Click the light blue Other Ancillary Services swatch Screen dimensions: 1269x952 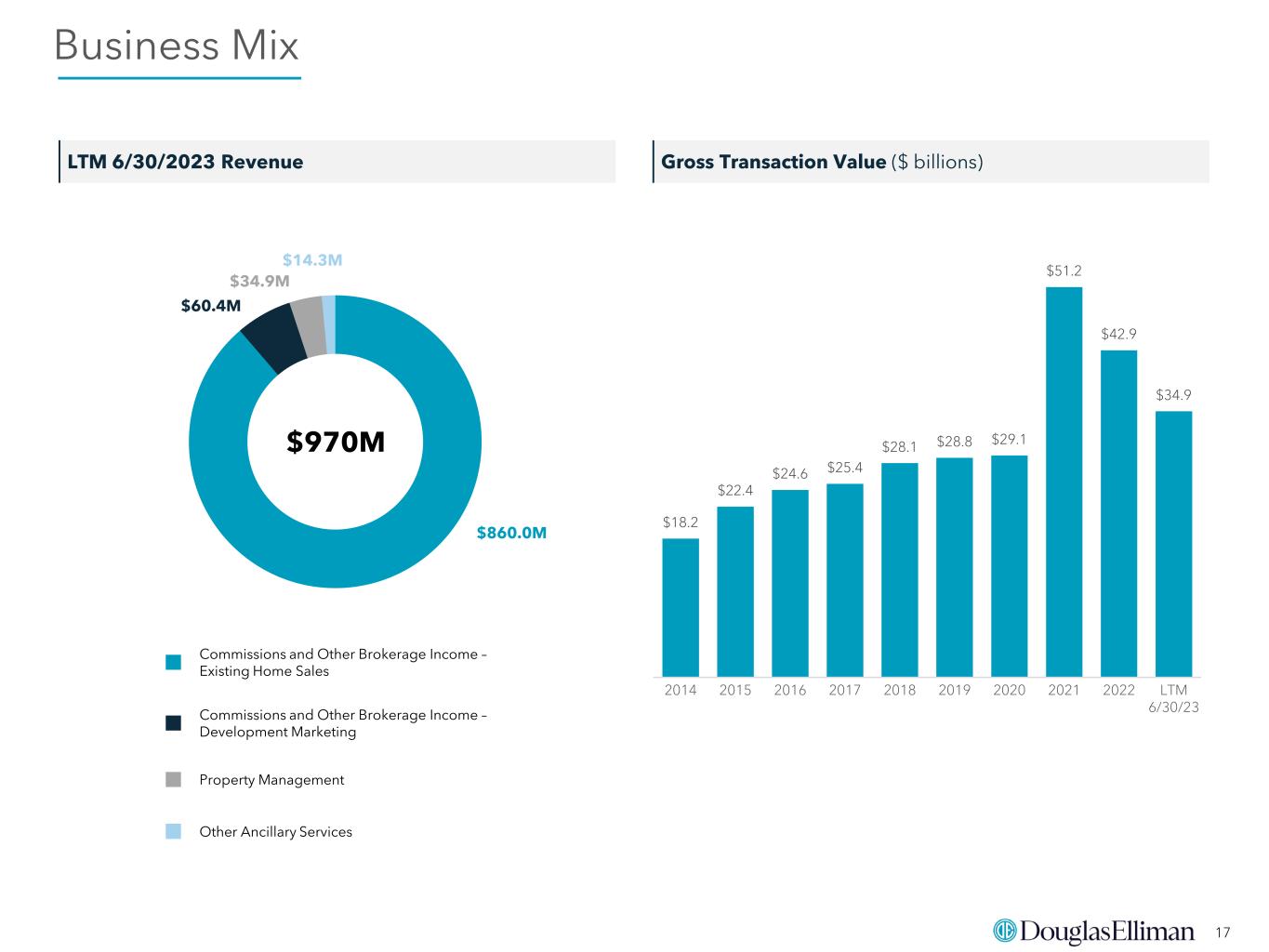(174, 831)
